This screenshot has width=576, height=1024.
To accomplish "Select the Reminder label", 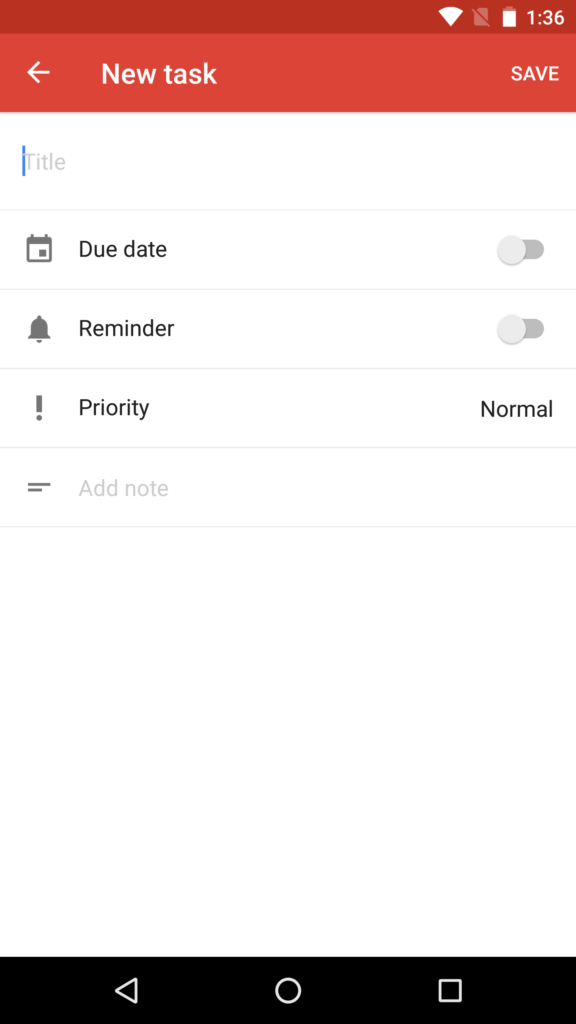I will [126, 328].
